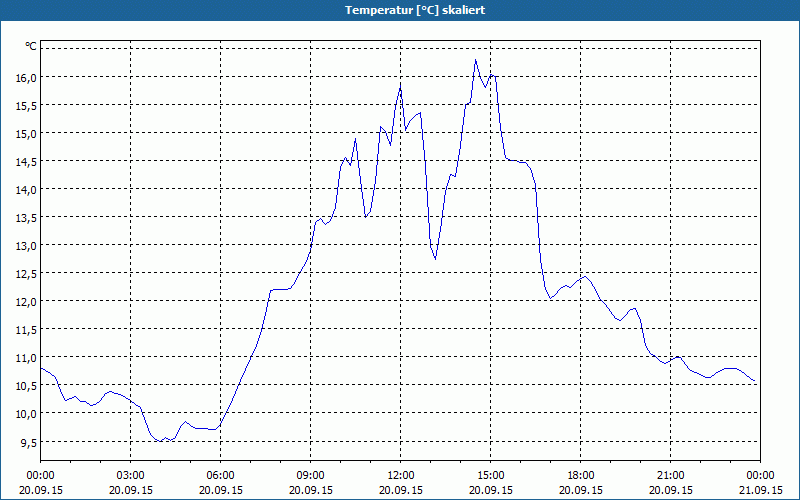The image size is (800, 500).
Task: Select the 14,0 y-axis label
Action: [x=26, y=190]
